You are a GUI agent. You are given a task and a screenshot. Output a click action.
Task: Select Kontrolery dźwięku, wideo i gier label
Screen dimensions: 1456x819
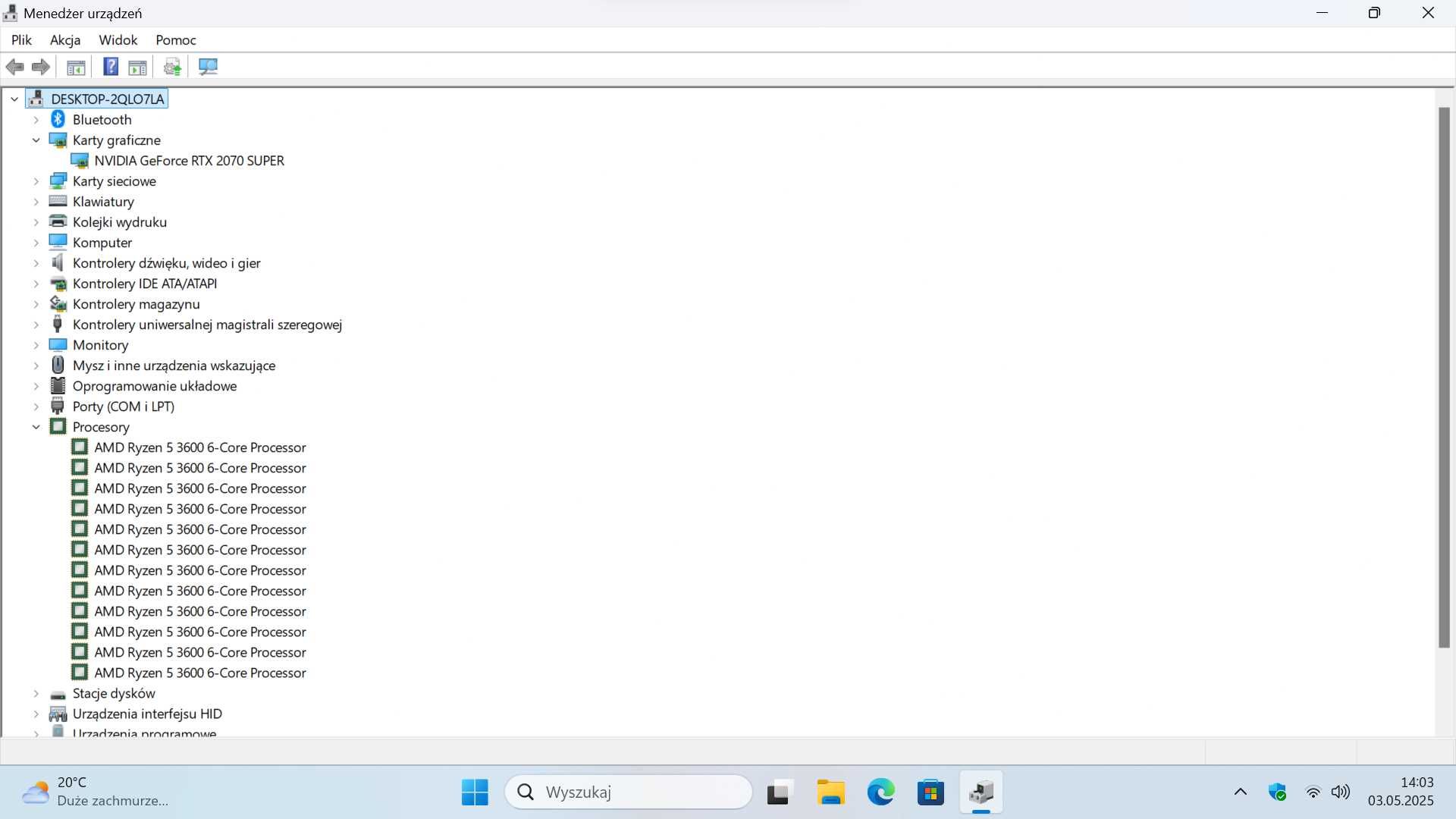[167, 263]
